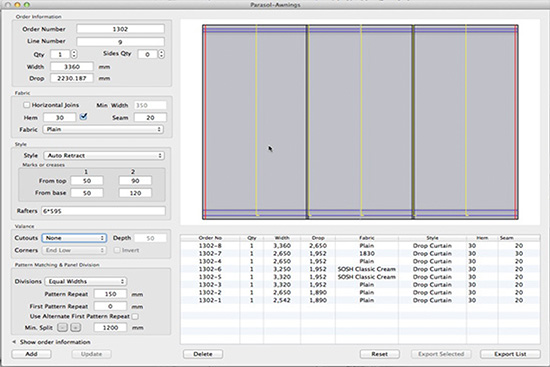Uncheck the checkbox next to Hem
550x367 pixels.
83,116
